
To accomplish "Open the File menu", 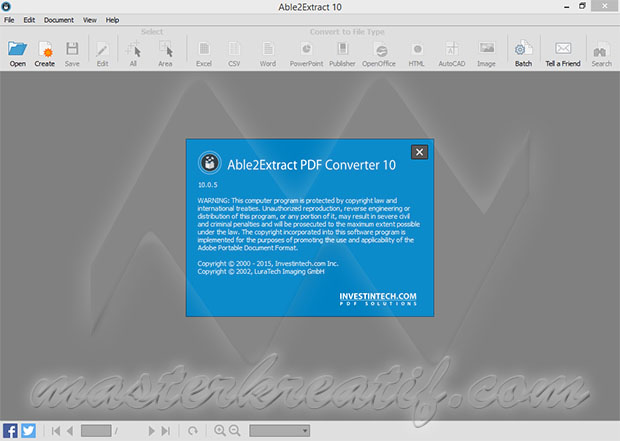I will [x=9, y=20].
